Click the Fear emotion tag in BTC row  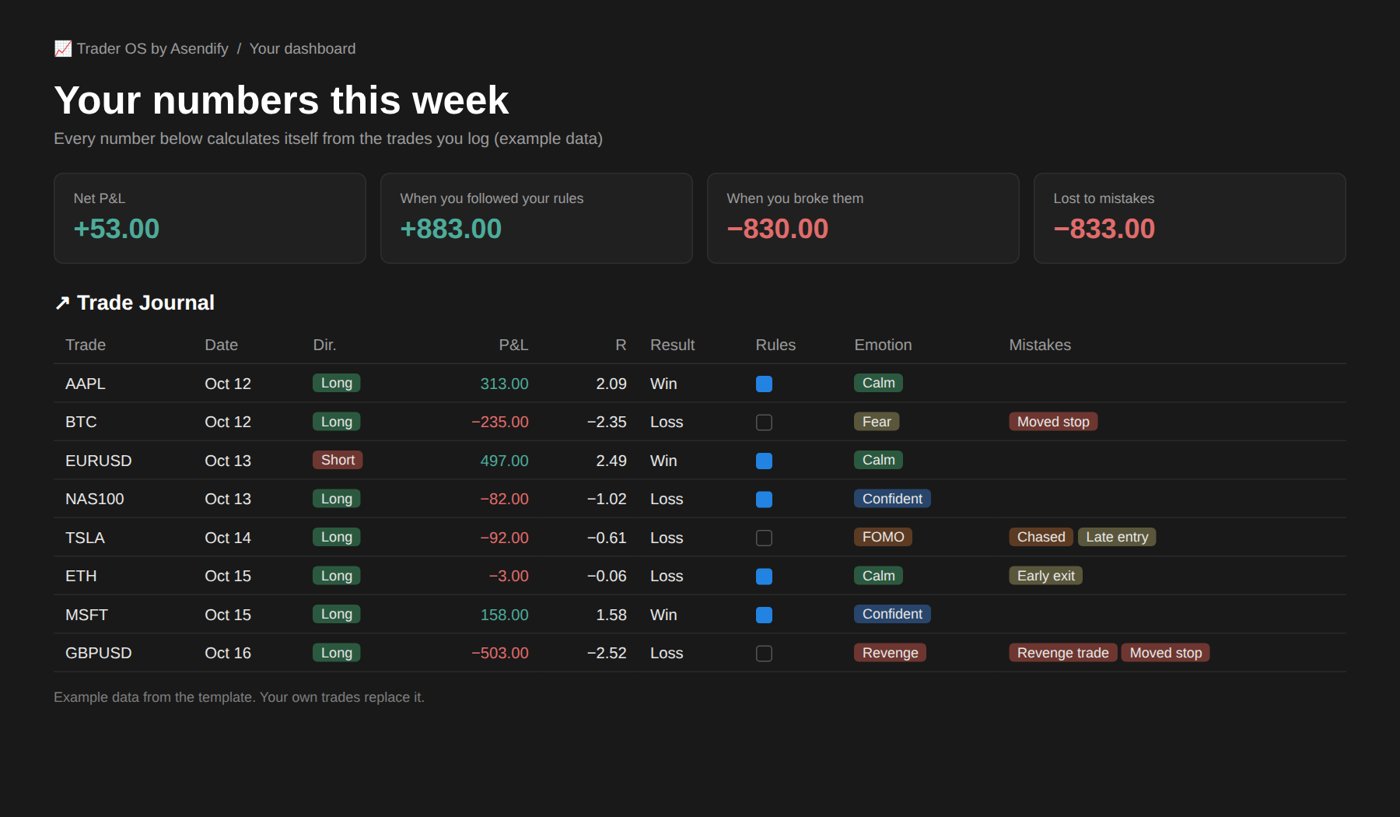(877, 422)
